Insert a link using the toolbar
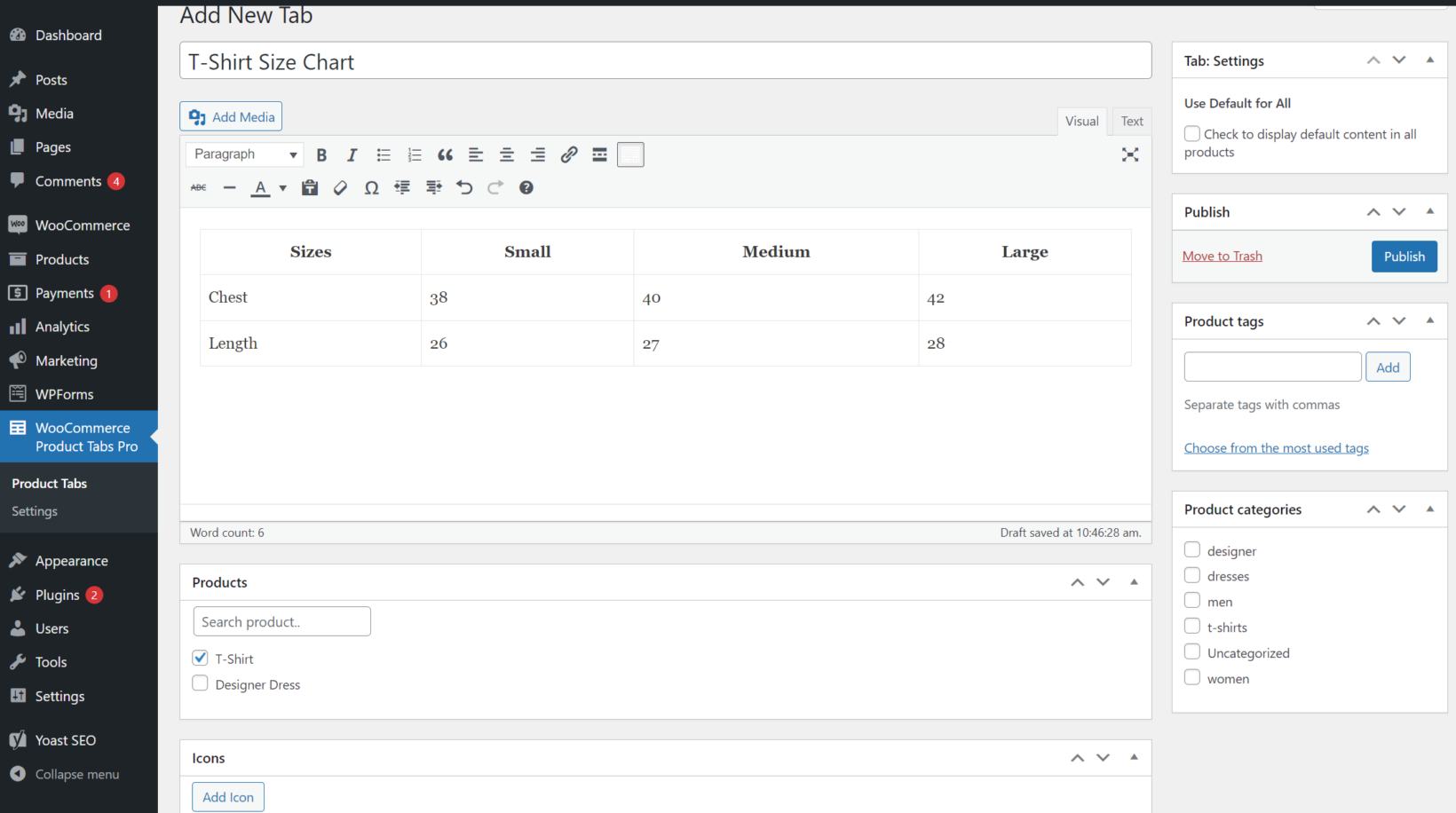This screenshot has height=813, width=1456. tap(568, 154)
